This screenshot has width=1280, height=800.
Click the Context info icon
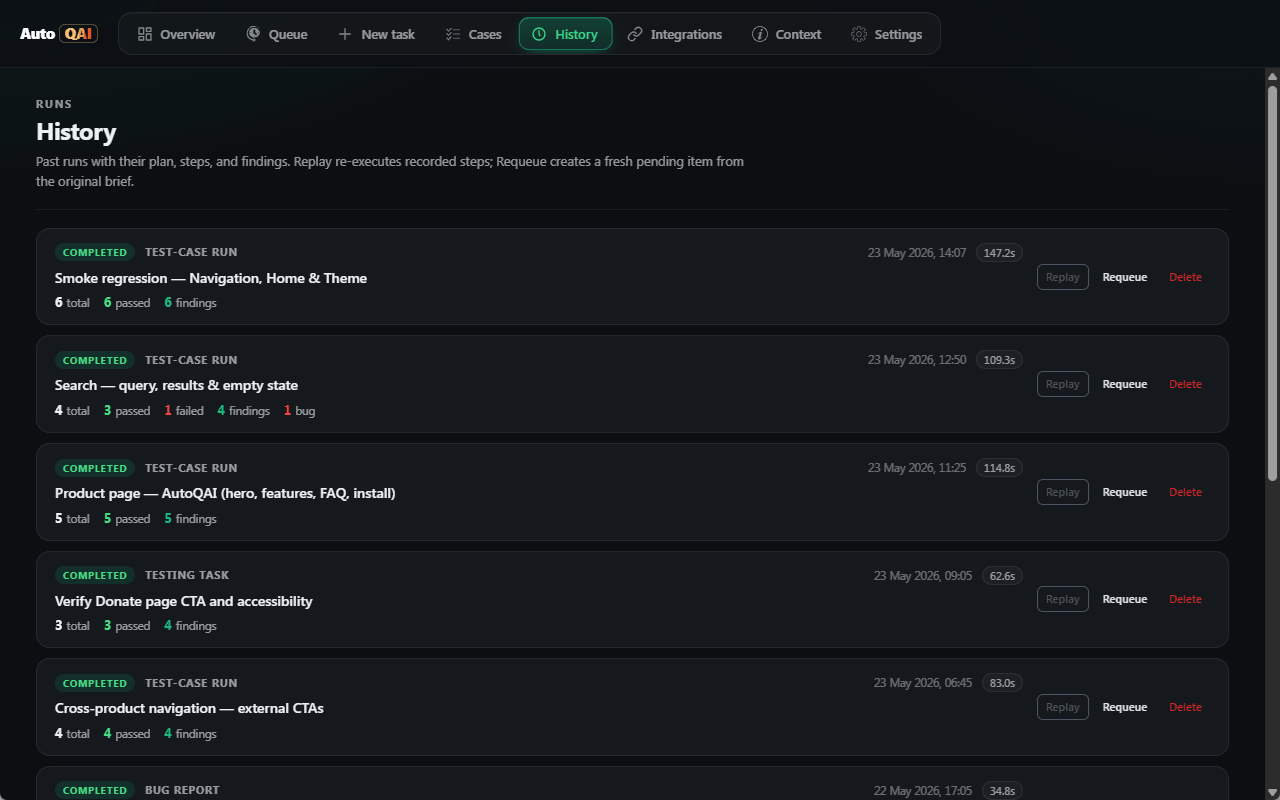tap(760, 34)
